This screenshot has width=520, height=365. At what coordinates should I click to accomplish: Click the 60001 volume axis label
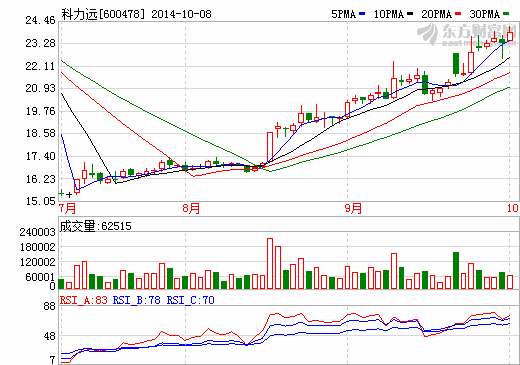[x=40, y=277]
